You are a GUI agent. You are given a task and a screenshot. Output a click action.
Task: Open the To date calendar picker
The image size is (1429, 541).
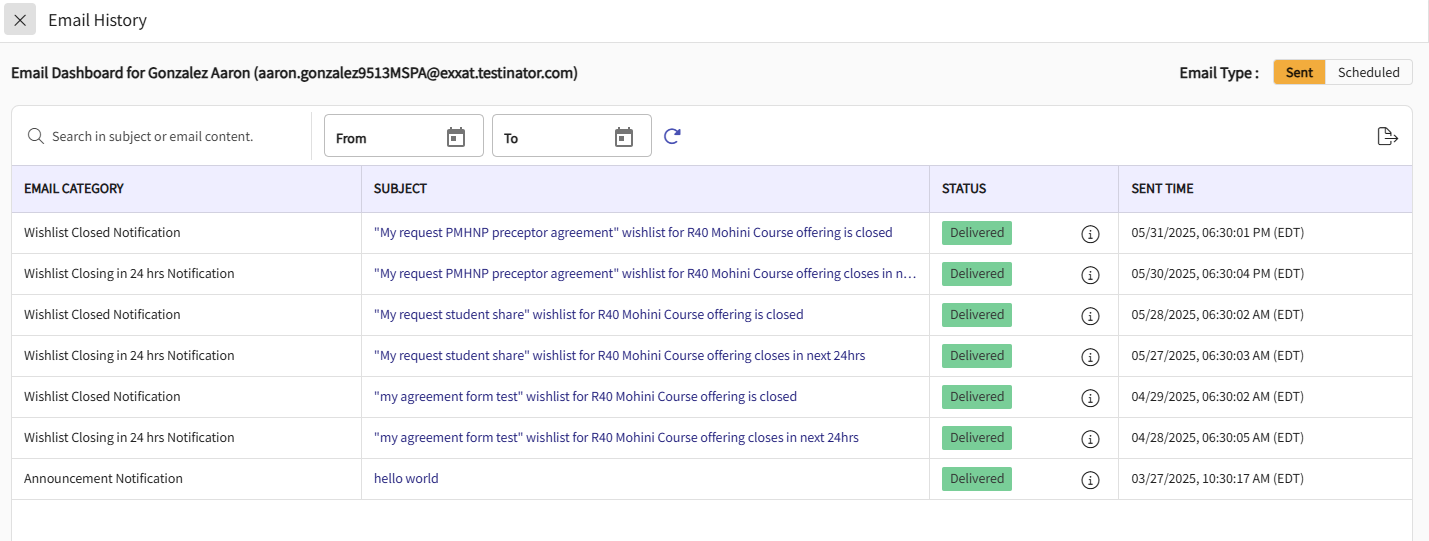point(624,137)
